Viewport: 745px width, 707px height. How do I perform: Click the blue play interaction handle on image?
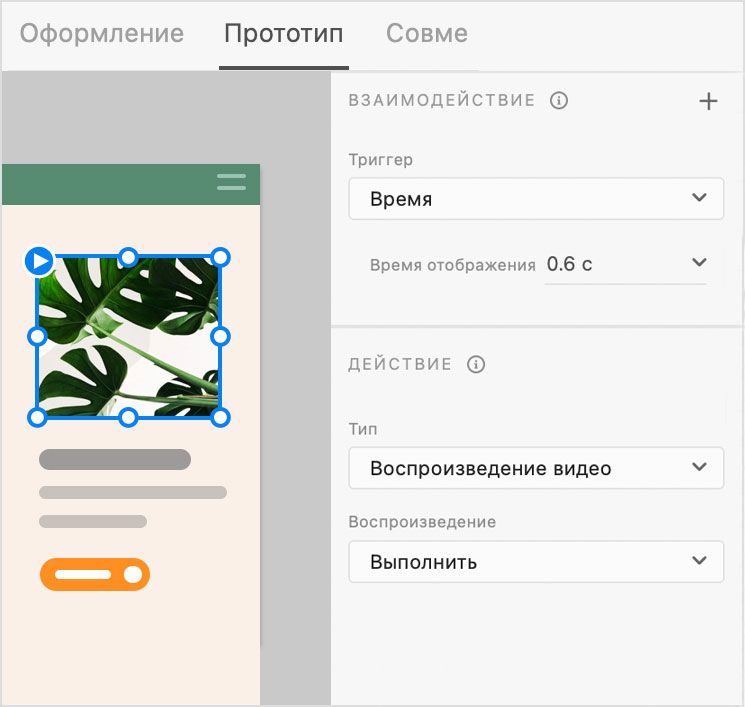click(x=39, y=261)
